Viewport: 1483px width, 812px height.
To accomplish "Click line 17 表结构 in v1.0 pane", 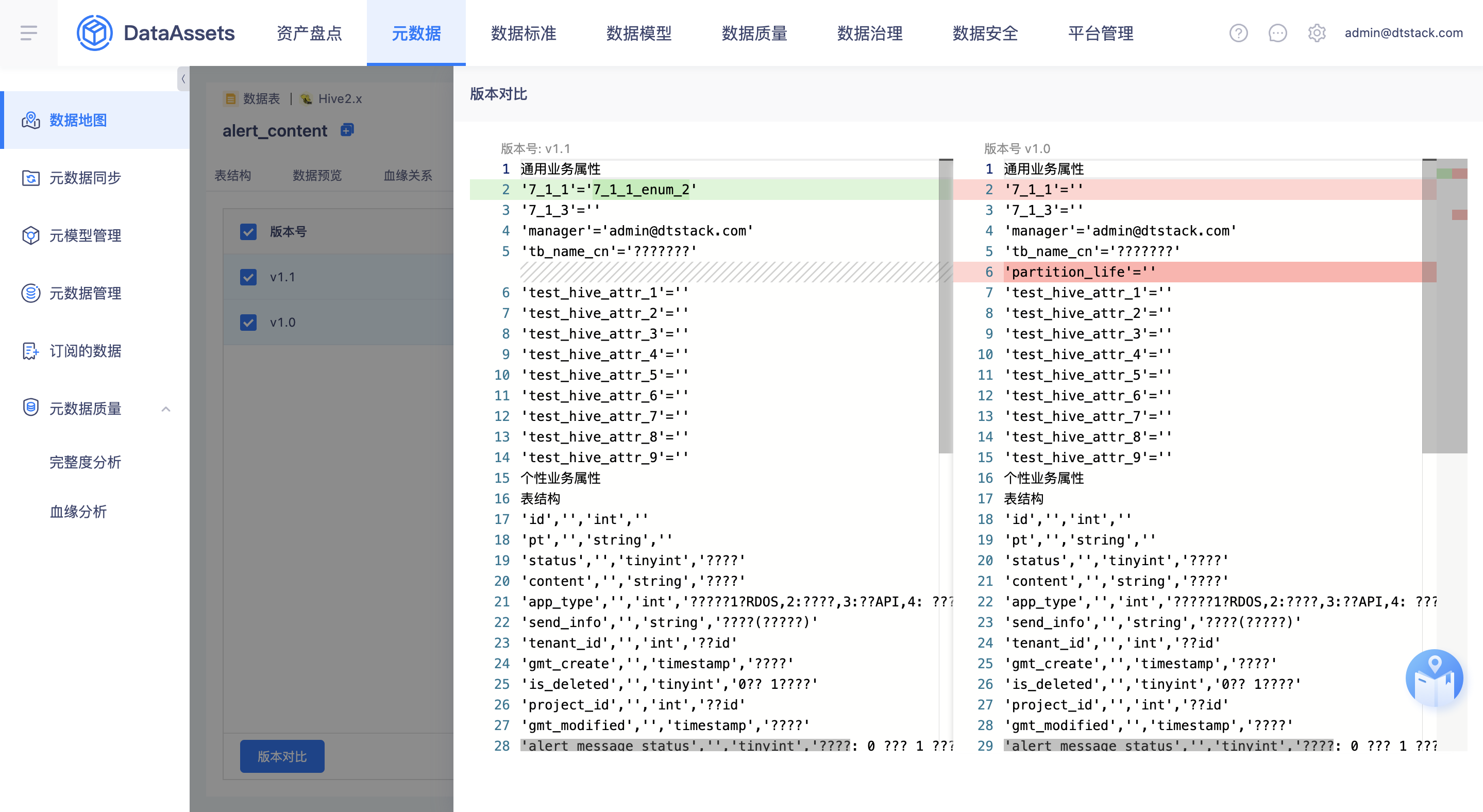I will pos(1023,498).
